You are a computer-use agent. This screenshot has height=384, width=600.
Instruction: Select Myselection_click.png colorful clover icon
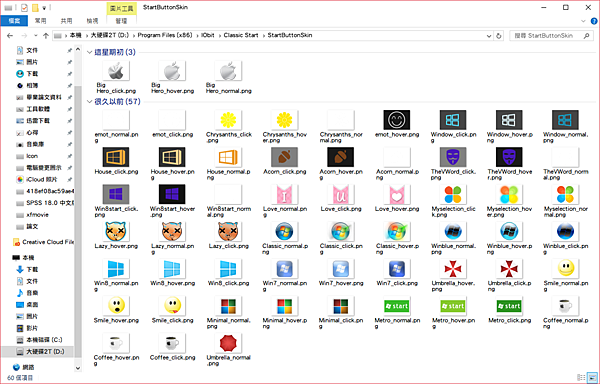453,194
